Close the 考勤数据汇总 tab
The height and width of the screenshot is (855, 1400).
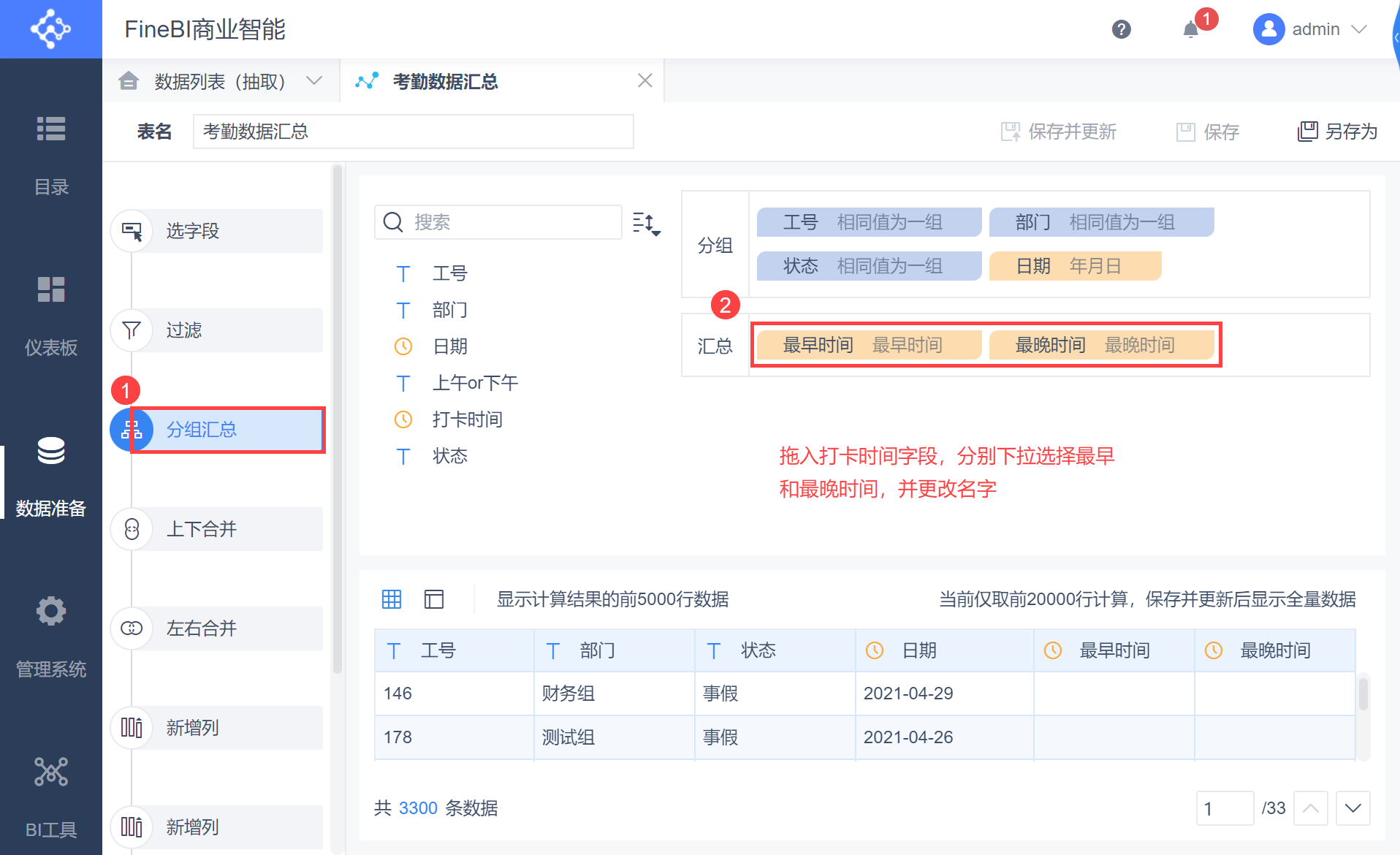click(644, 80)
